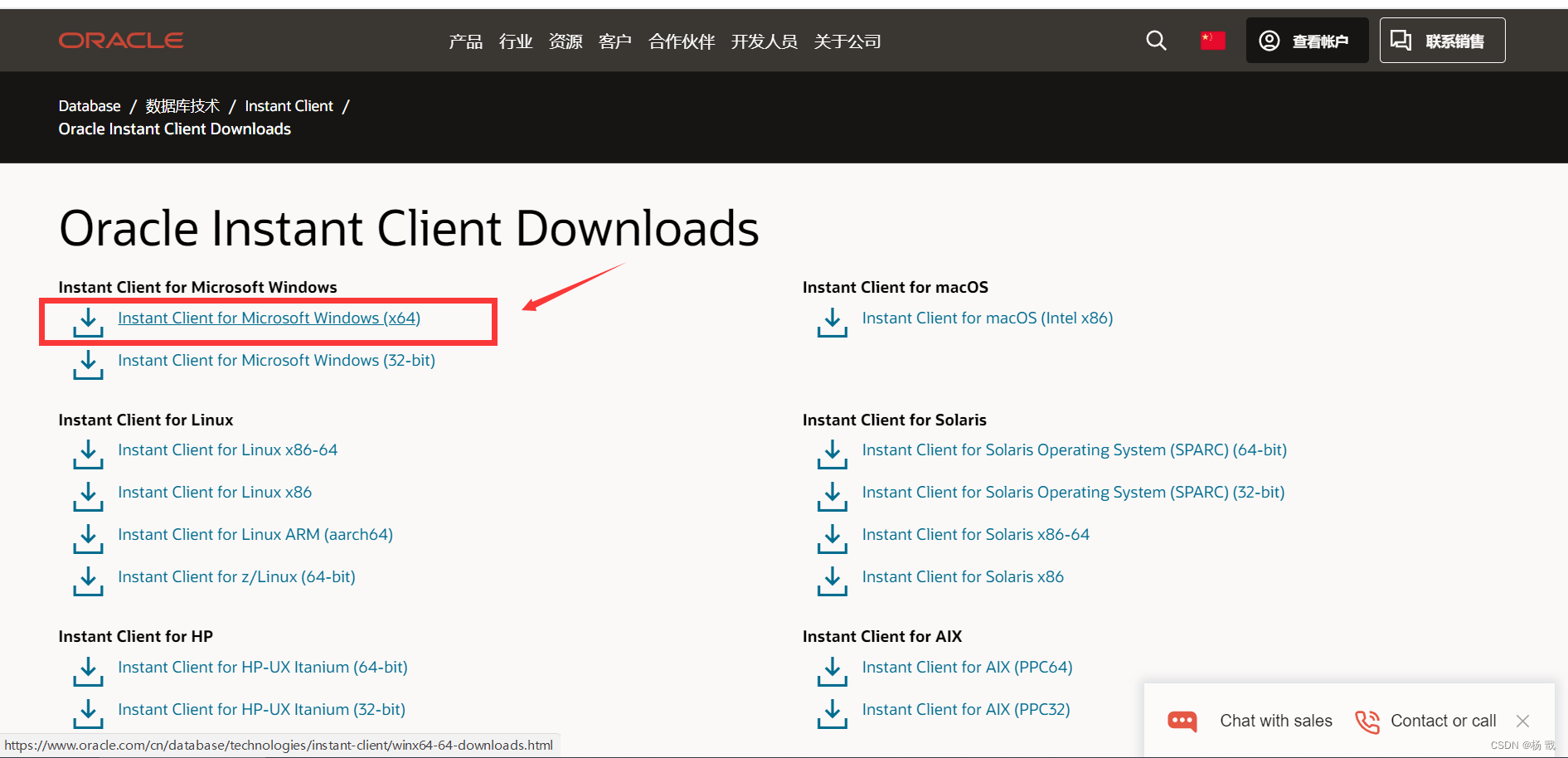Click the Instant Client for Microsoft Windows heading

coord(197,288)
